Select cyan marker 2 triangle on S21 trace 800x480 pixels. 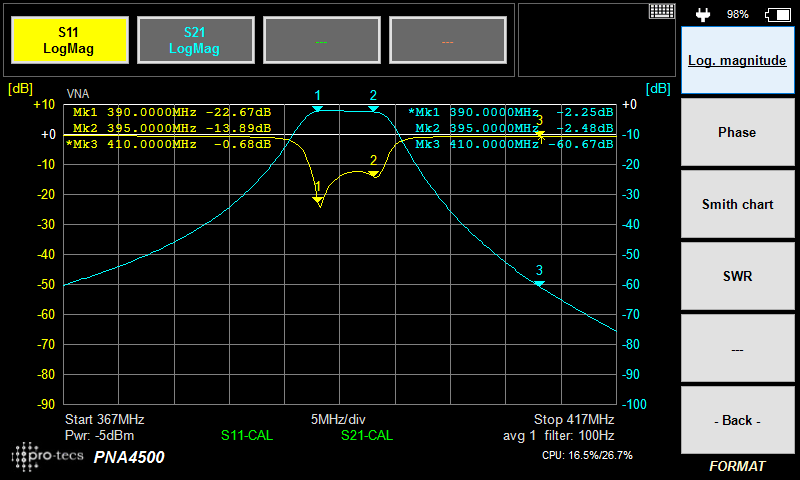point(374,108)
